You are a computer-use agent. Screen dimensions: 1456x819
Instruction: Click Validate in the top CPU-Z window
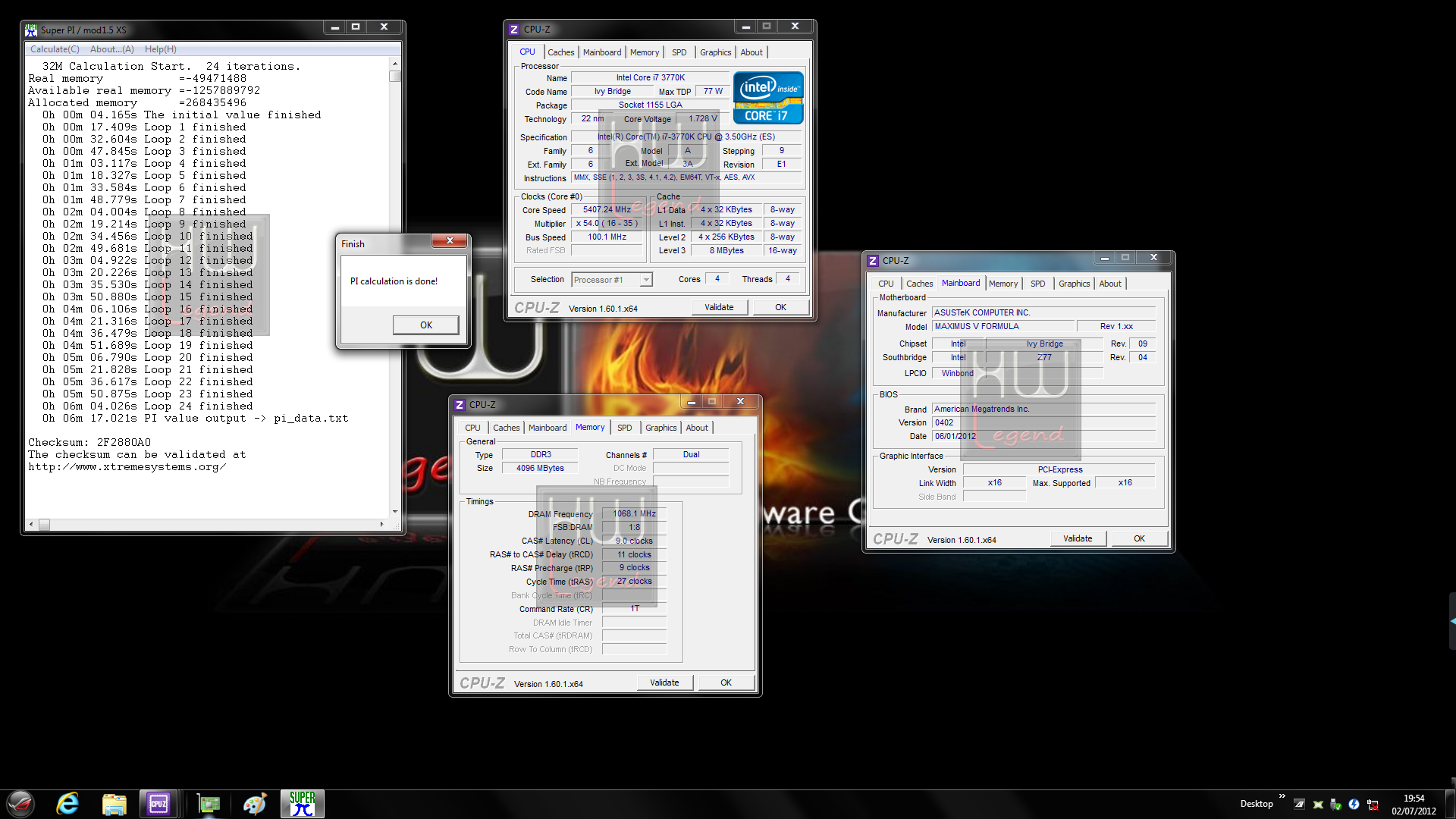719,307
